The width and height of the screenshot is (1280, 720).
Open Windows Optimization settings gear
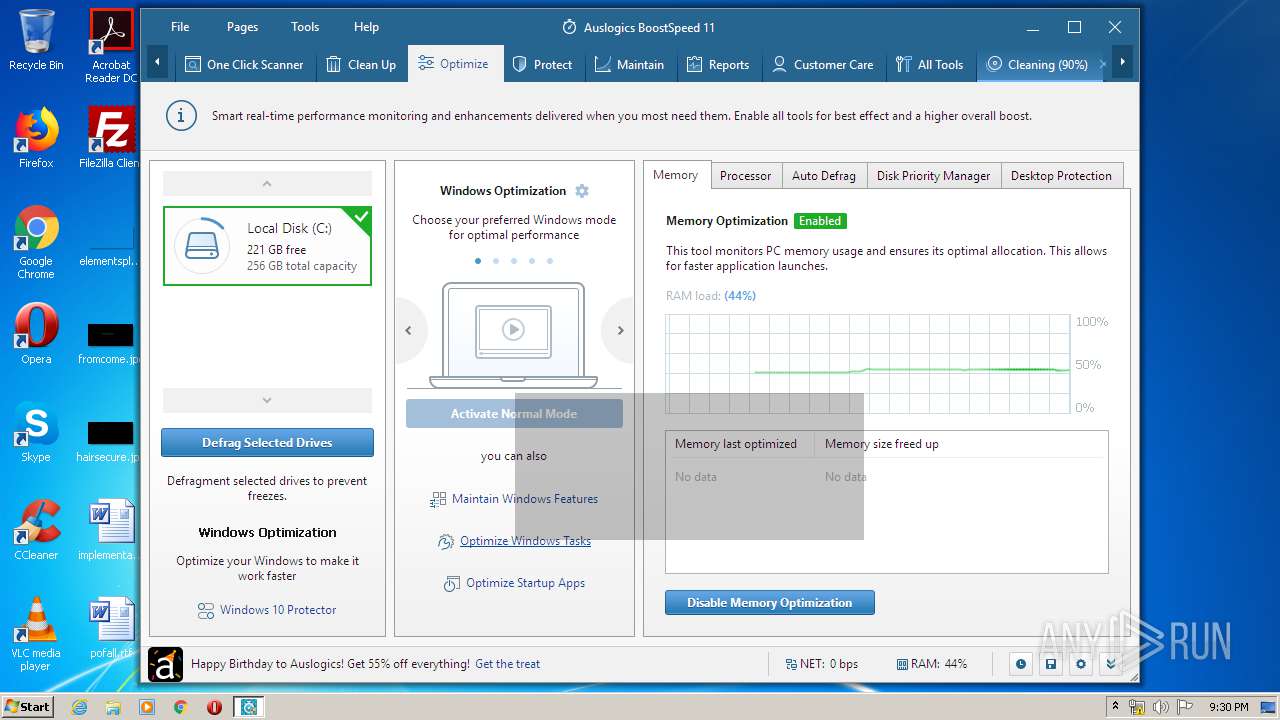582,191
